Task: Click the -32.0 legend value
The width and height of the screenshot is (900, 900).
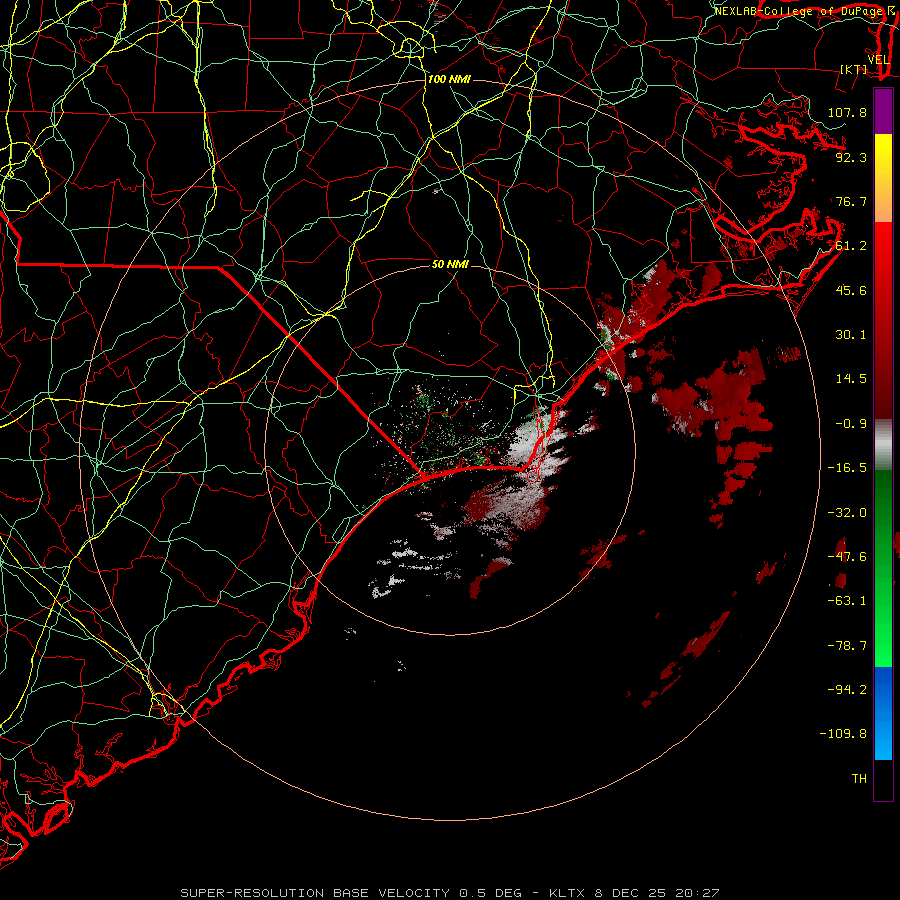Action: click(847, 513)
